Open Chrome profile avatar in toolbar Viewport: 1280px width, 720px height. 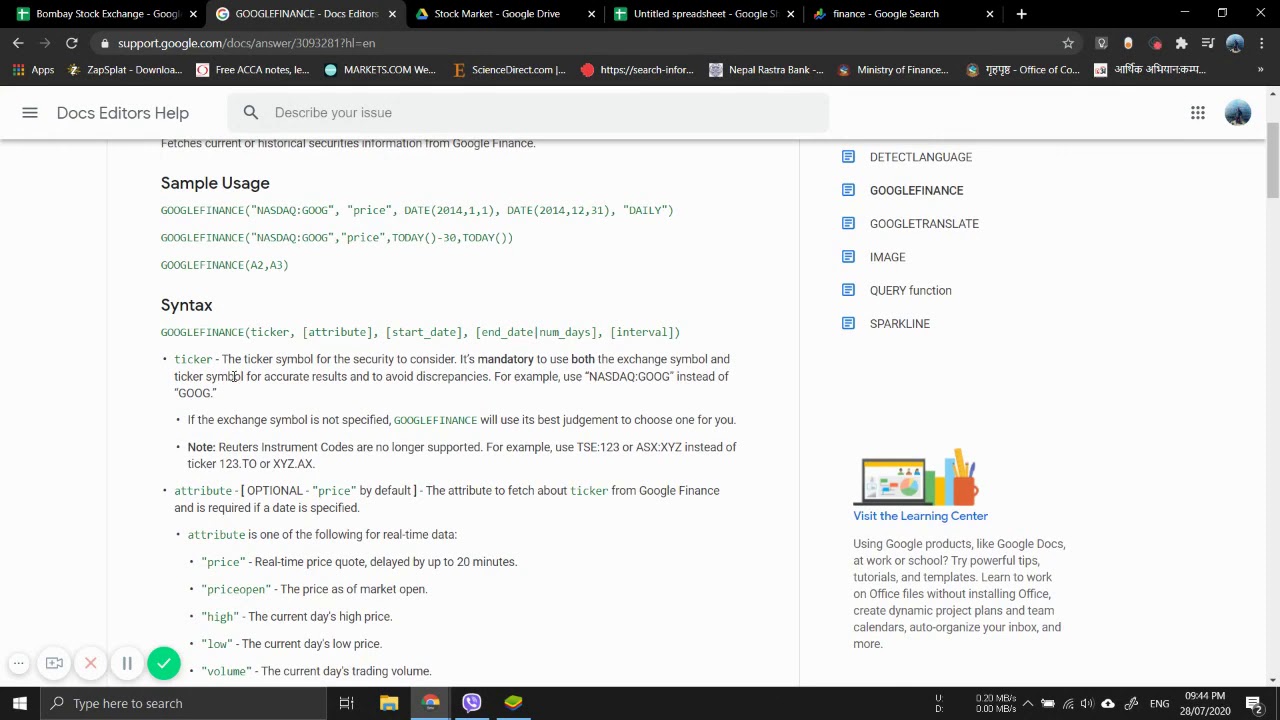1235,43
